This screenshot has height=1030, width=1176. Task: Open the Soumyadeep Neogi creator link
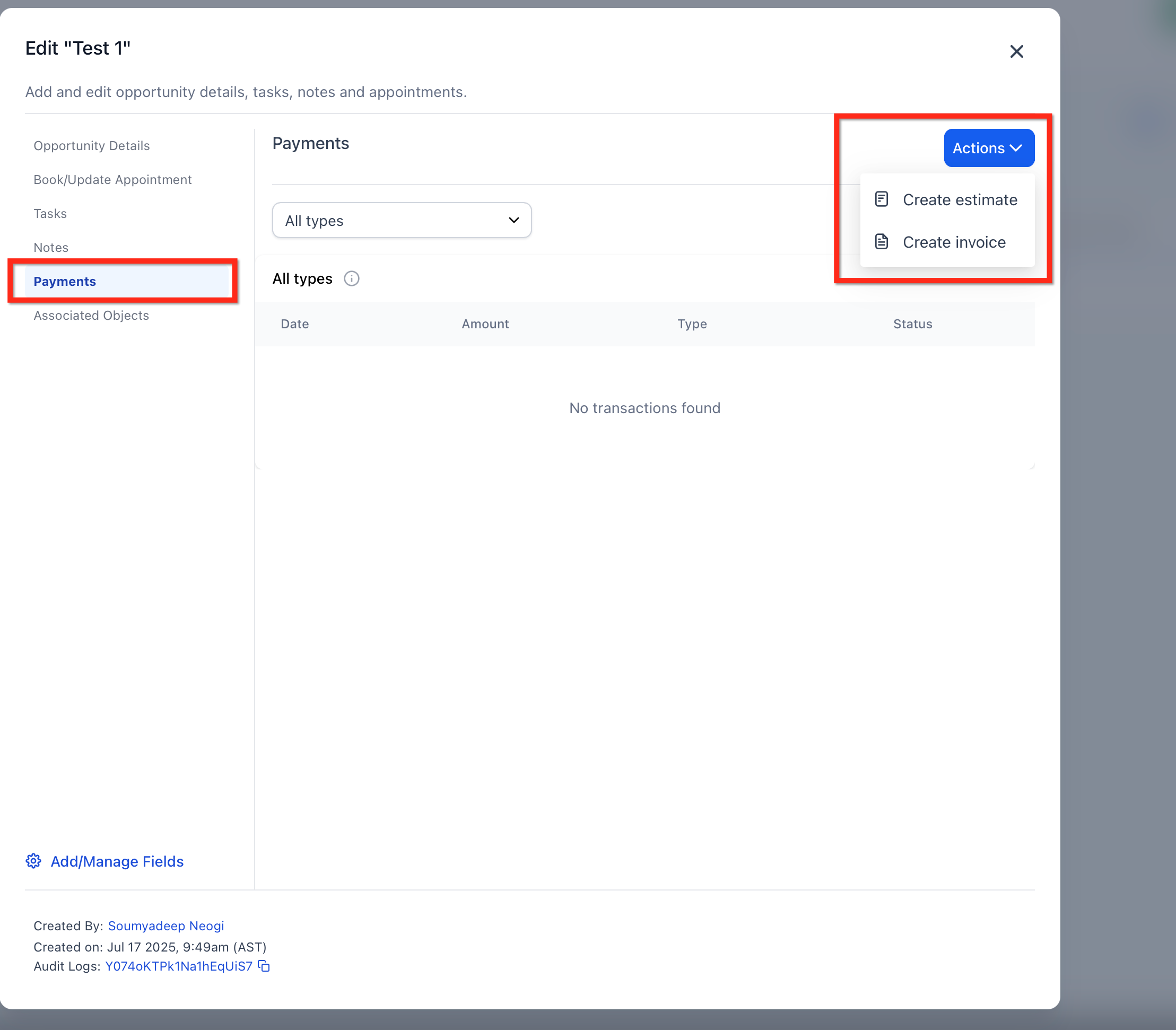(x=166, y=926)
